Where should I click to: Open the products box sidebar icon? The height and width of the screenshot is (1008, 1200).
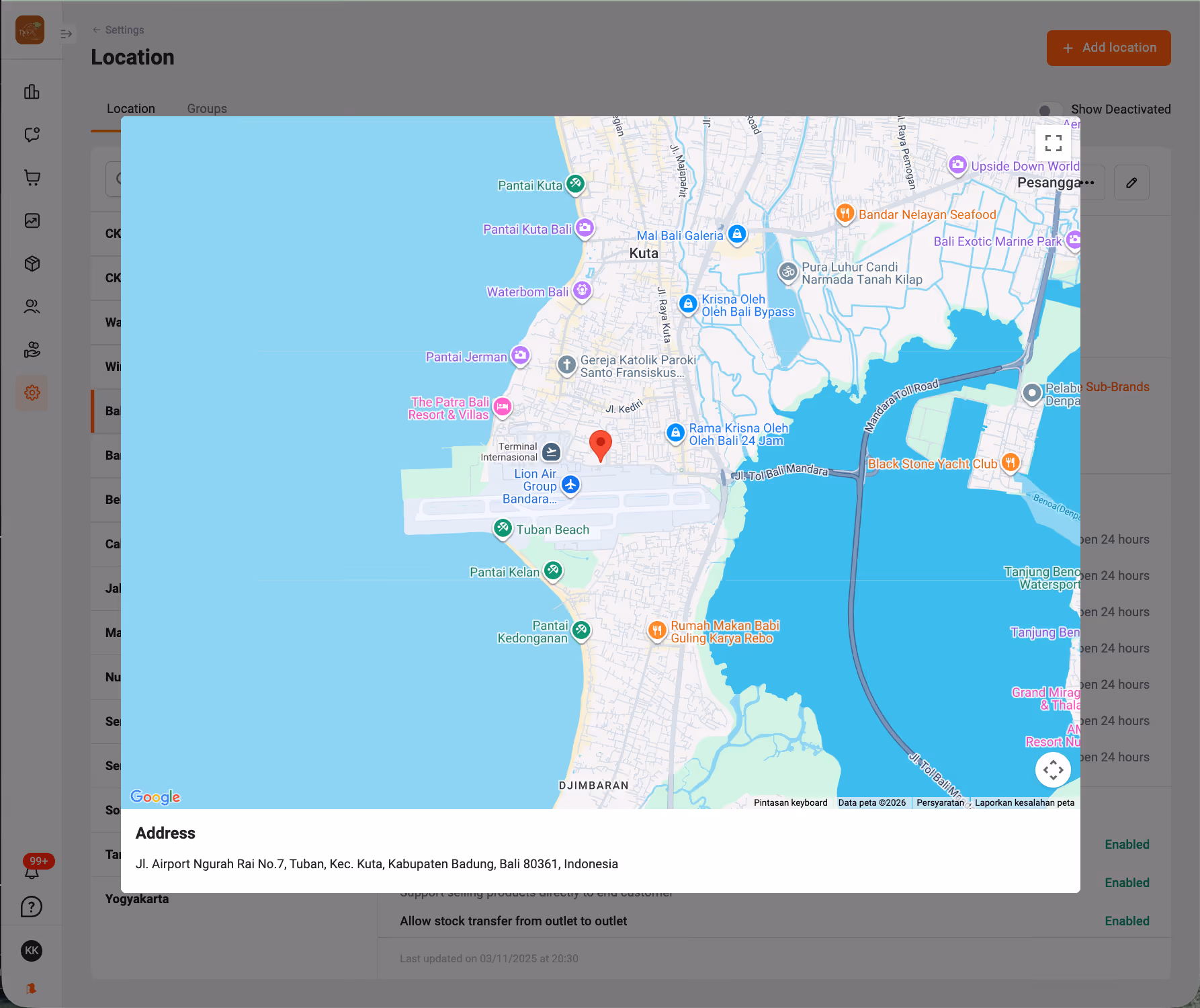coord(32,263)
